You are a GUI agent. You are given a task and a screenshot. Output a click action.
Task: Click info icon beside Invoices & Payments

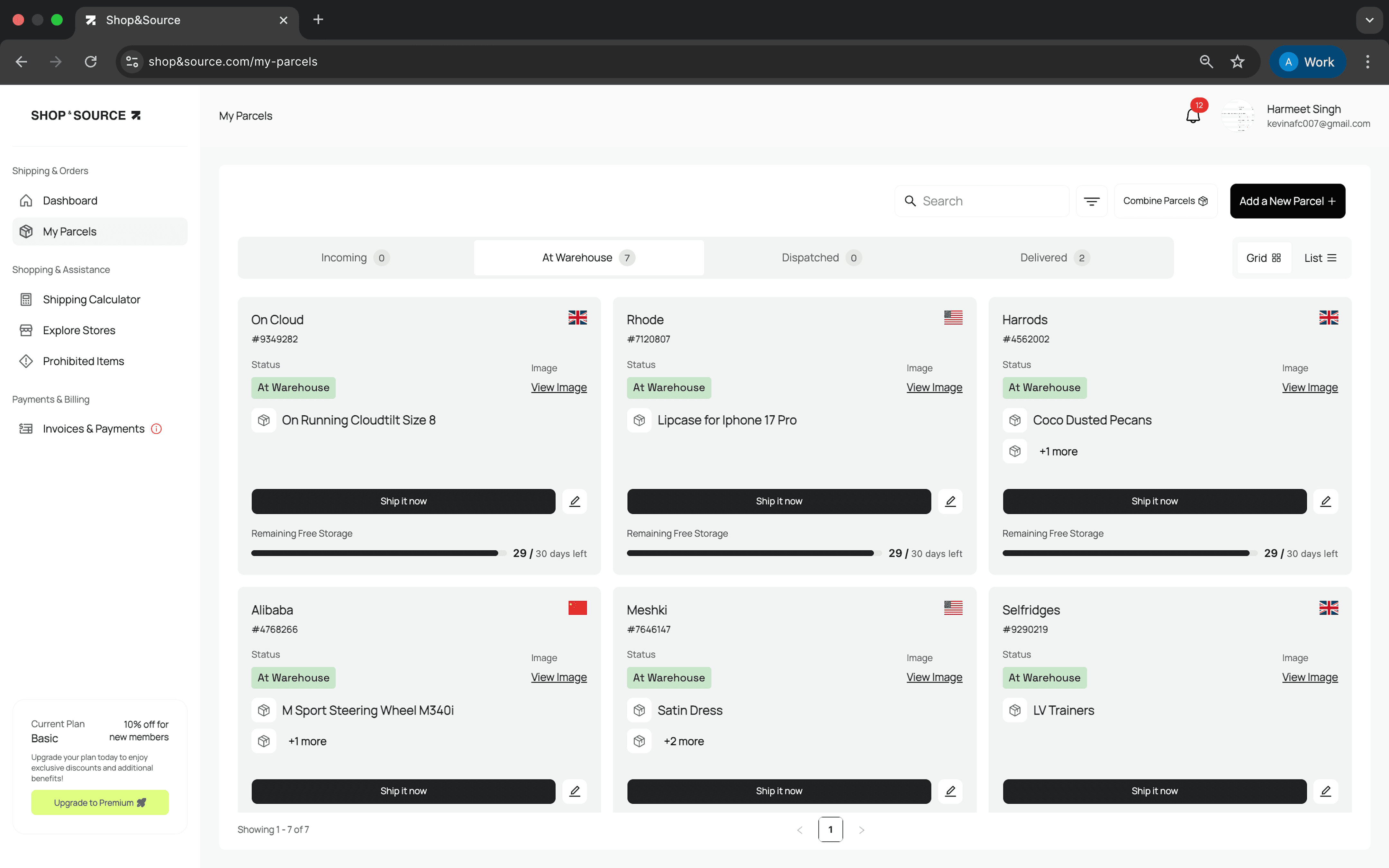tap(156, 429)
